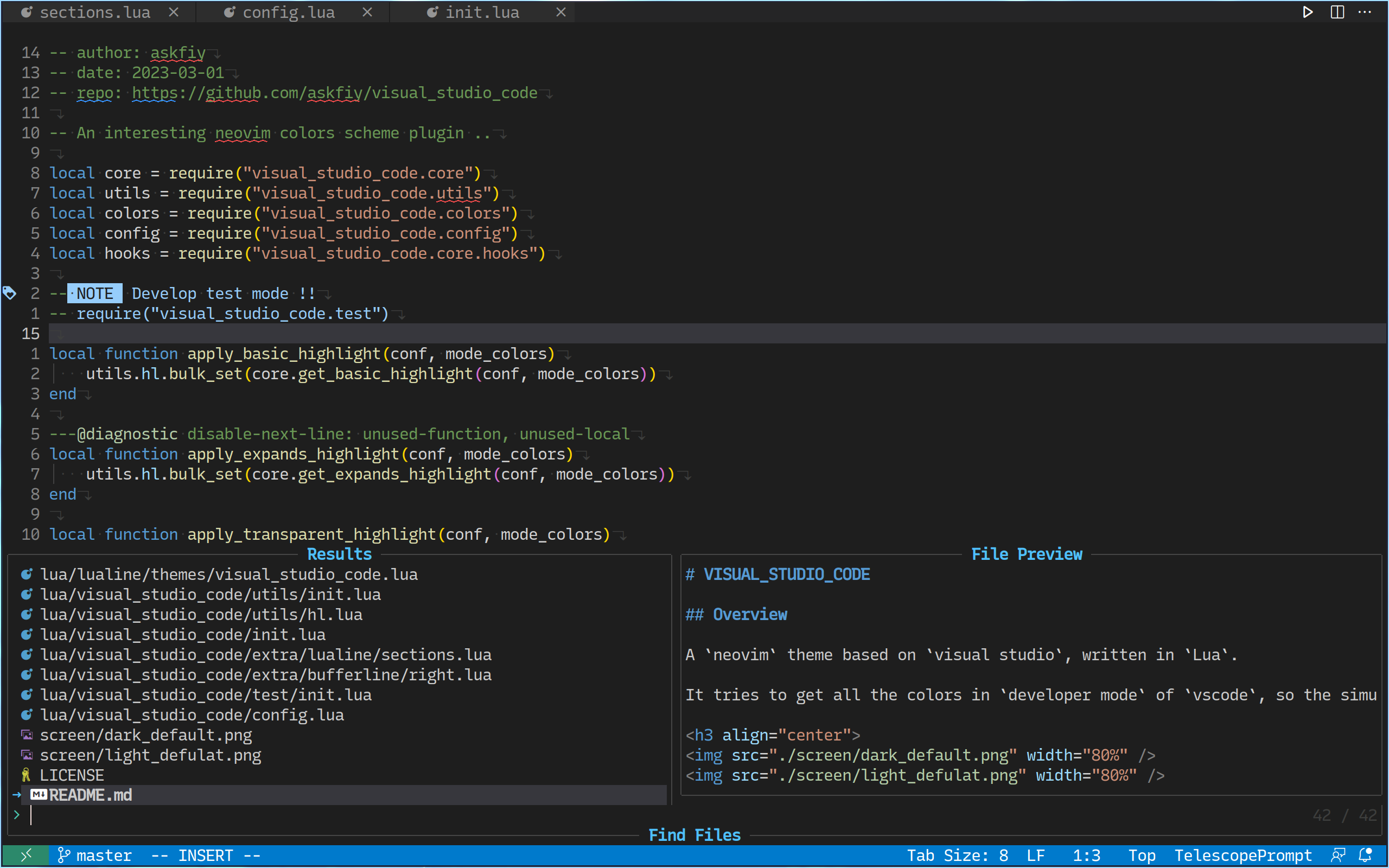The width and height of the screenshot is (1389, 868).
Task: Close the config.lua tab
Action: 367,12
